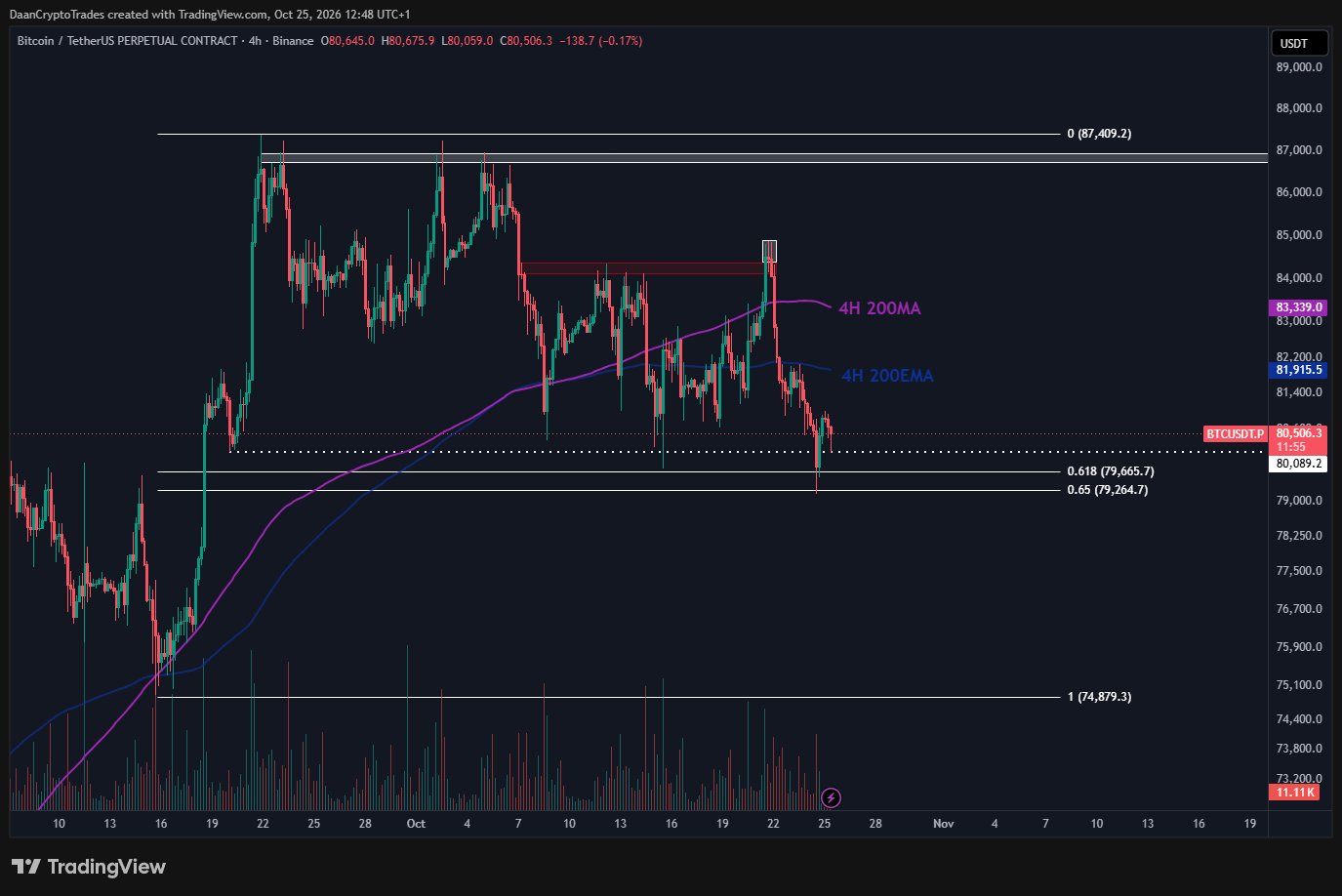Viewport: 1342px width, 896px height.
Task: Click the Nov label on the time axis
Action: (x=943, y=824)
